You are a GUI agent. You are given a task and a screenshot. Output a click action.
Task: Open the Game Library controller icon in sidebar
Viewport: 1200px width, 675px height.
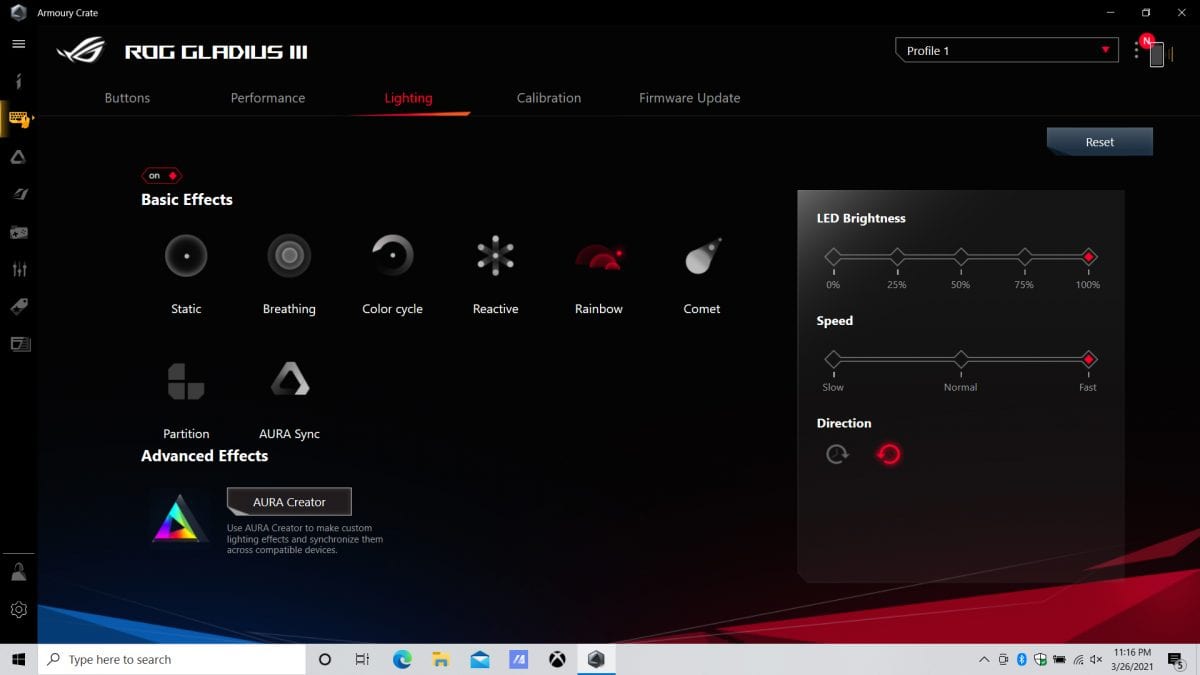[18, 232]
